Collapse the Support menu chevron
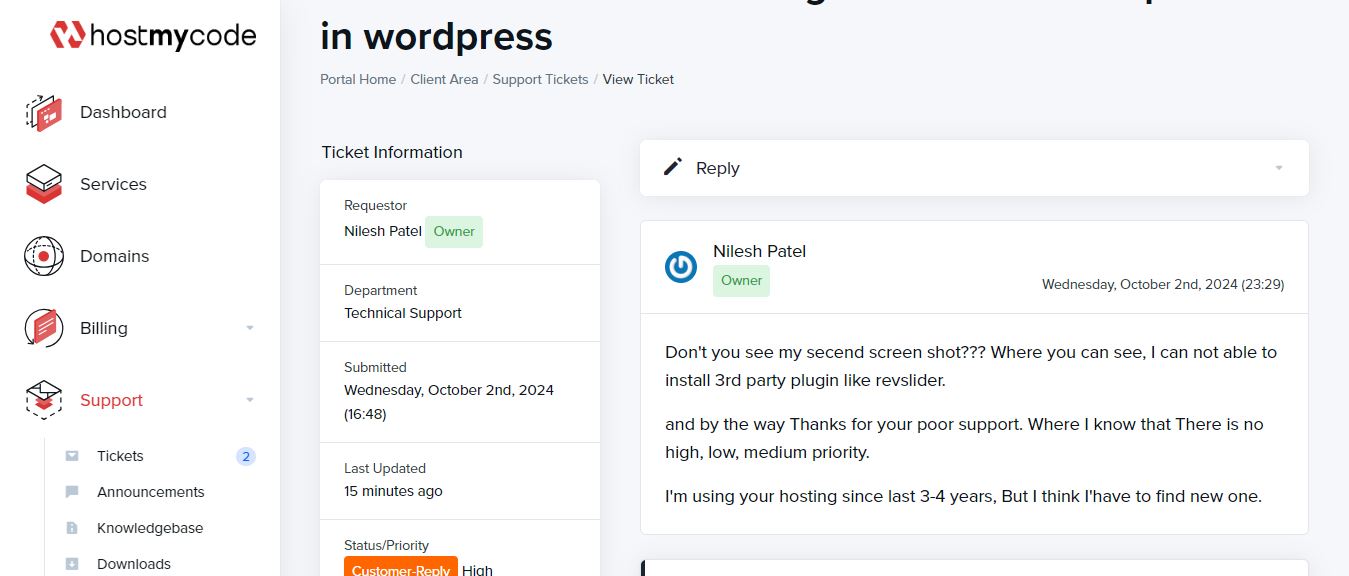 249,400
